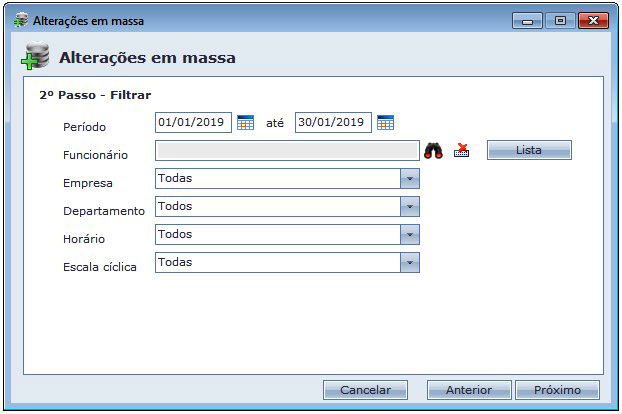This screenshot has height=414, width=622.
Task: Expand the Empresa dropdown
Action: (409, 179)
